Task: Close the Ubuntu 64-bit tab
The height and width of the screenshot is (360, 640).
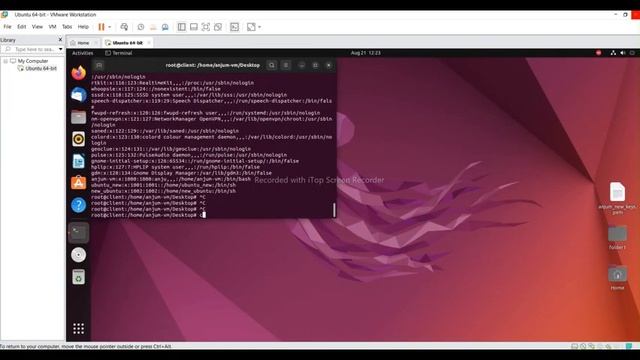Action: pos(149,43)
